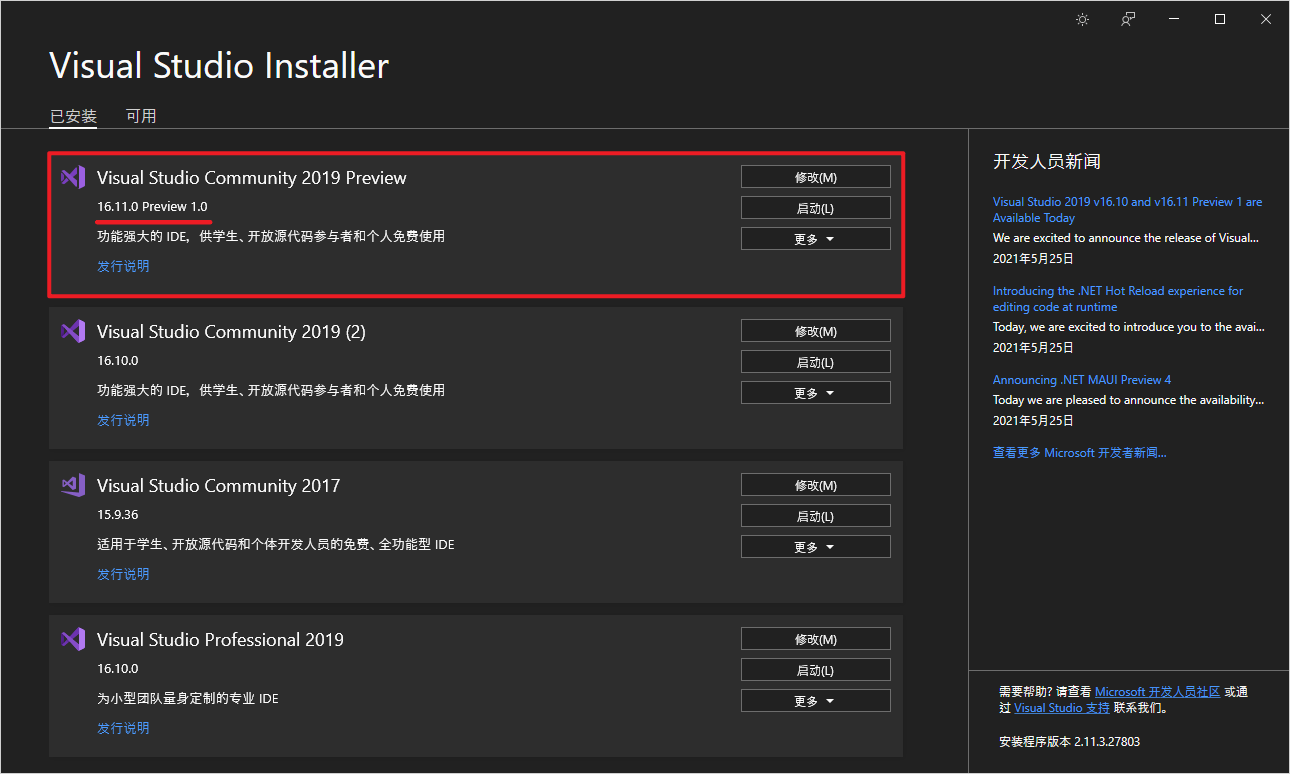Viewport: 1290px width, 774px height.
Task: Open Visual Studio 支持 link
Action: coord(1062,708)
